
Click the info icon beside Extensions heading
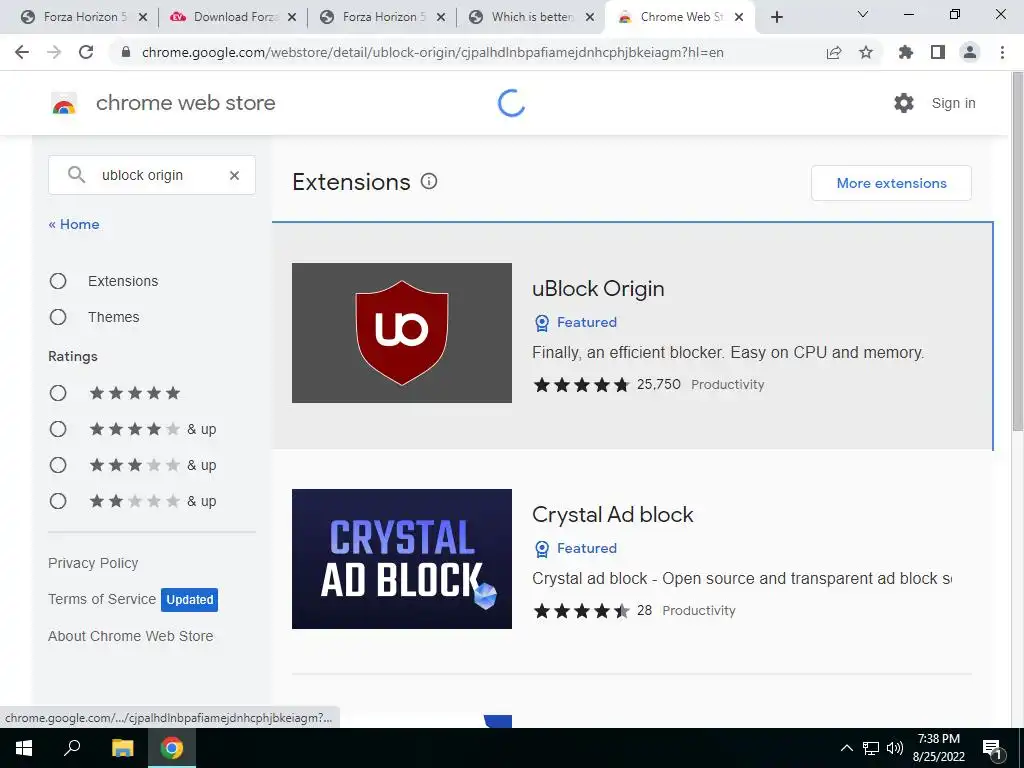pyautogui.click(x=428, y=181)
